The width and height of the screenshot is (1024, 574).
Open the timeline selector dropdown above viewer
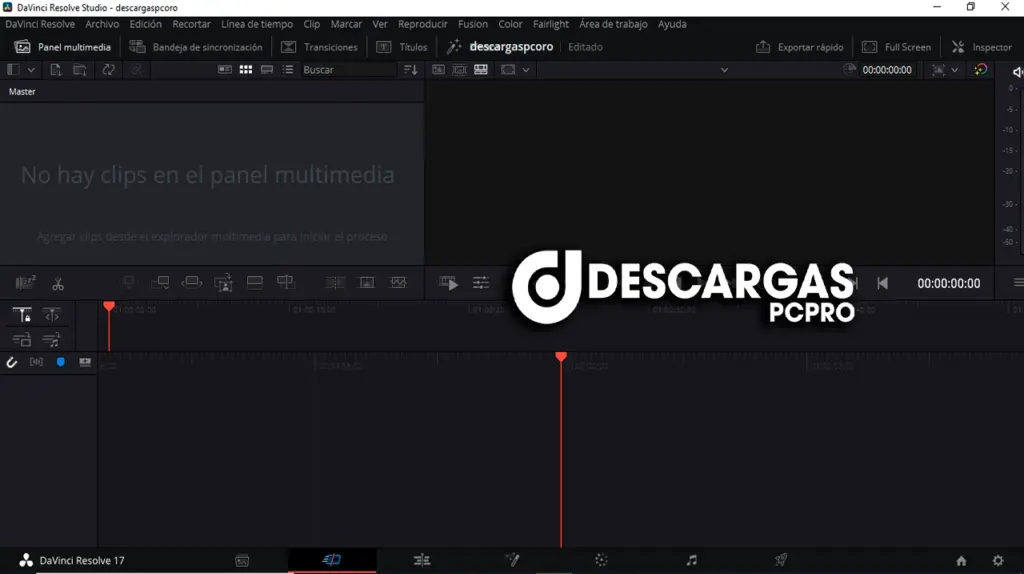[724, 70]
